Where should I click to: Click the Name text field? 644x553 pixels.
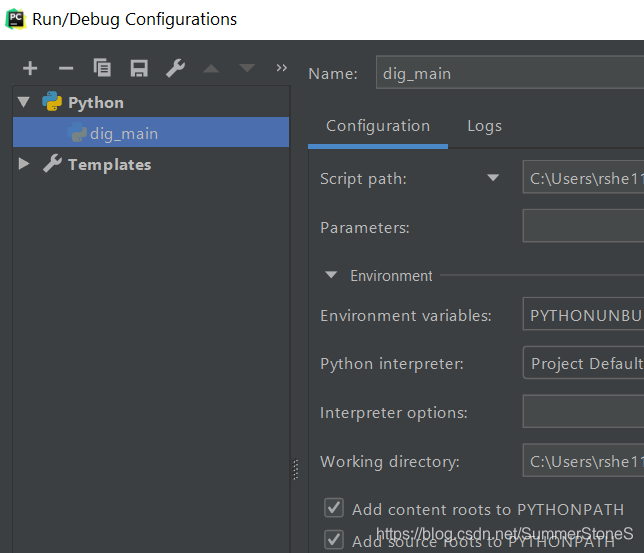[510, 73]
